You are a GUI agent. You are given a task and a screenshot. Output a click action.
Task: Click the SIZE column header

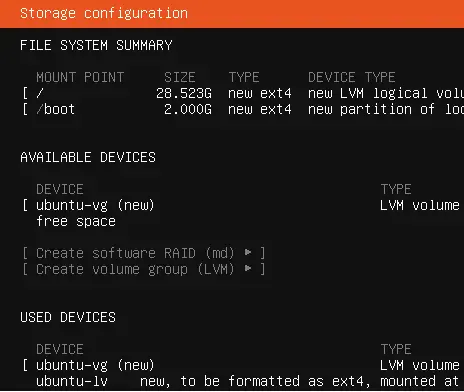point(180,77)
